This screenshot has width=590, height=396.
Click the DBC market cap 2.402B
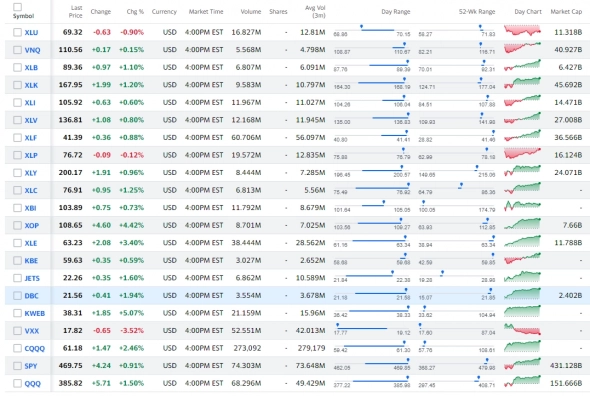pyautogui.click(x=570, y=295)
